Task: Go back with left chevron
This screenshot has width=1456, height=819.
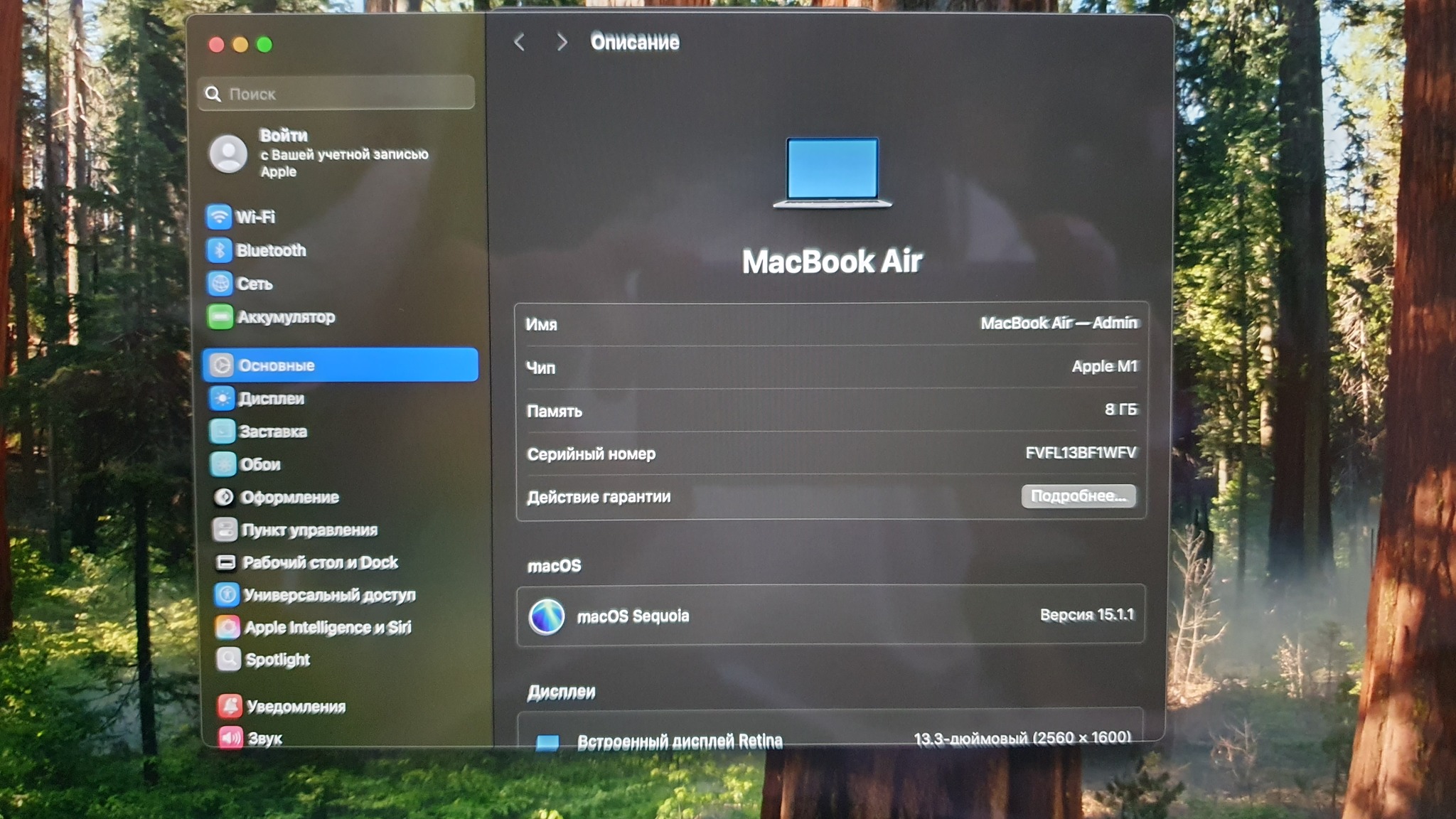Action: 520,42
